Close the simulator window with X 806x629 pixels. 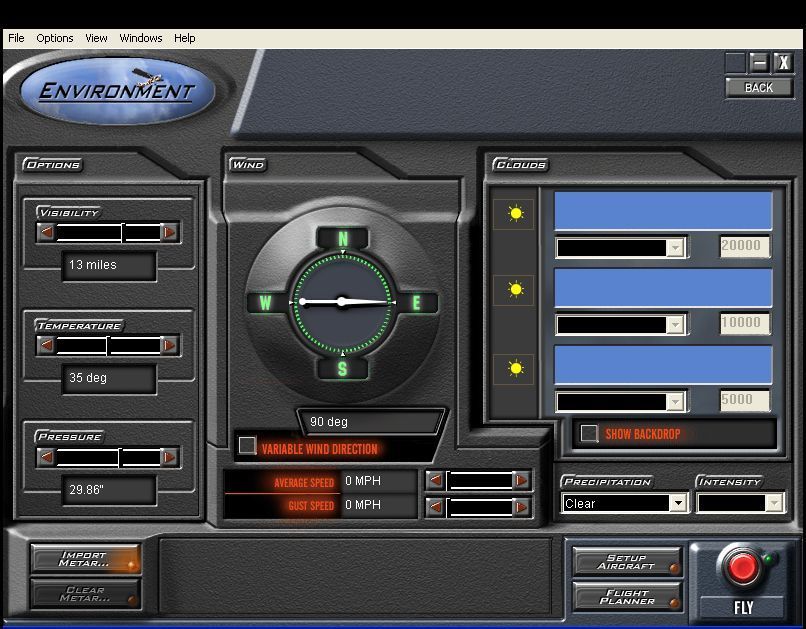click(783, 63)
